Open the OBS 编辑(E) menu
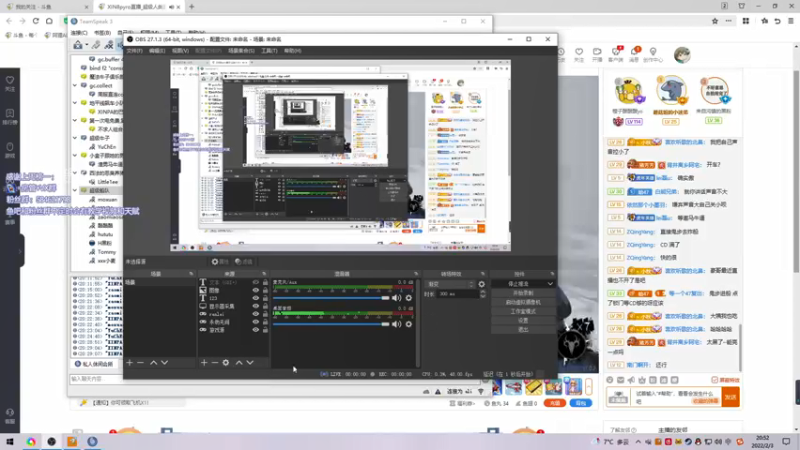800x450 pixels. click(157, 51)
